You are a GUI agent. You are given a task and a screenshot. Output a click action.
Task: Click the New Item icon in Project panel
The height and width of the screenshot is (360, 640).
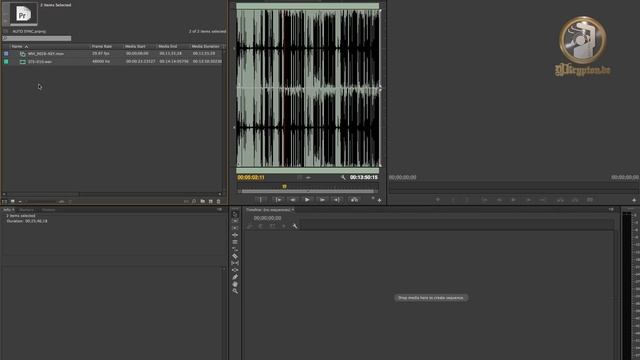[x=211, y=201]
